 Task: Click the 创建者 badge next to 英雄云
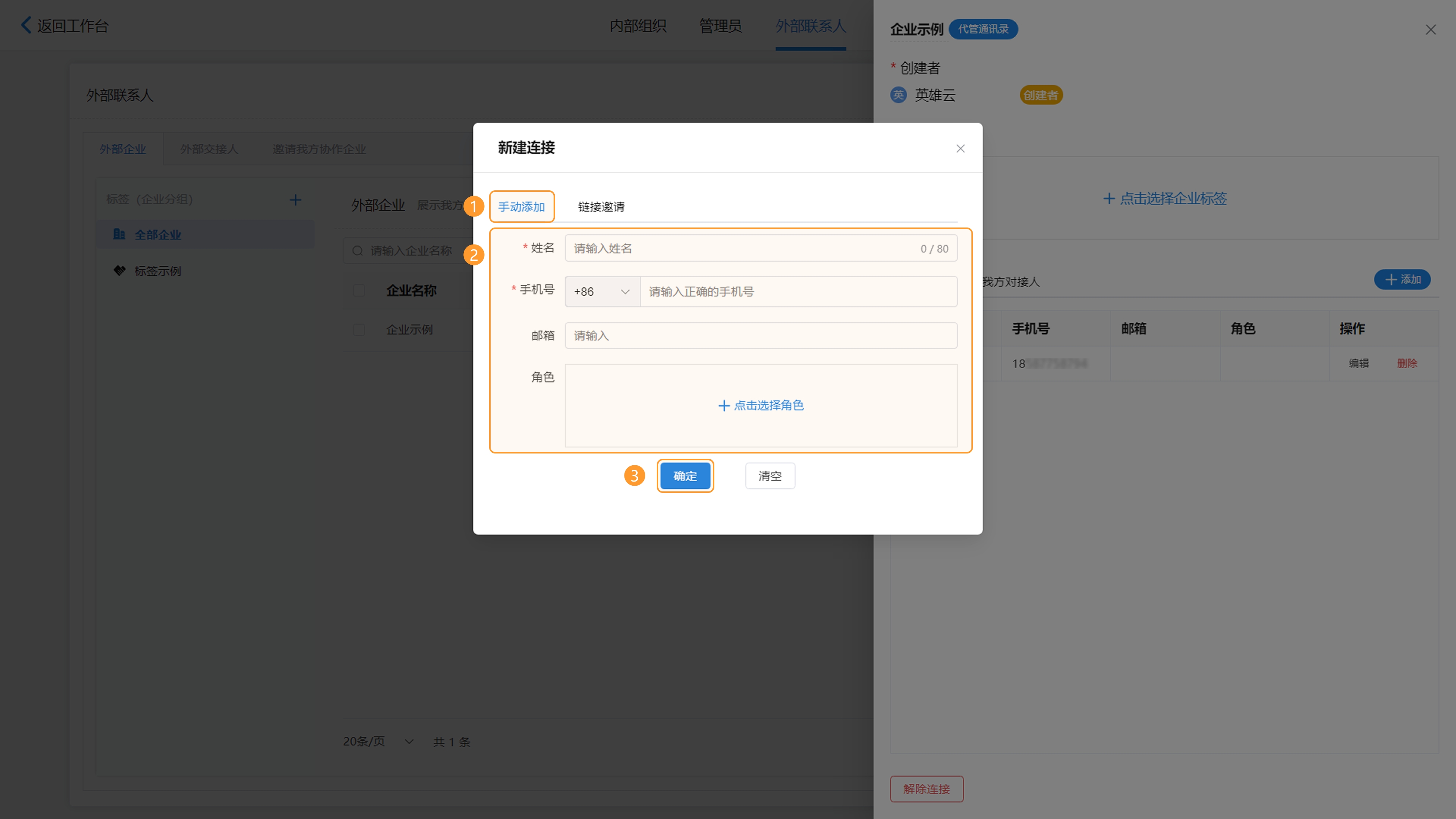(1041, 95)
